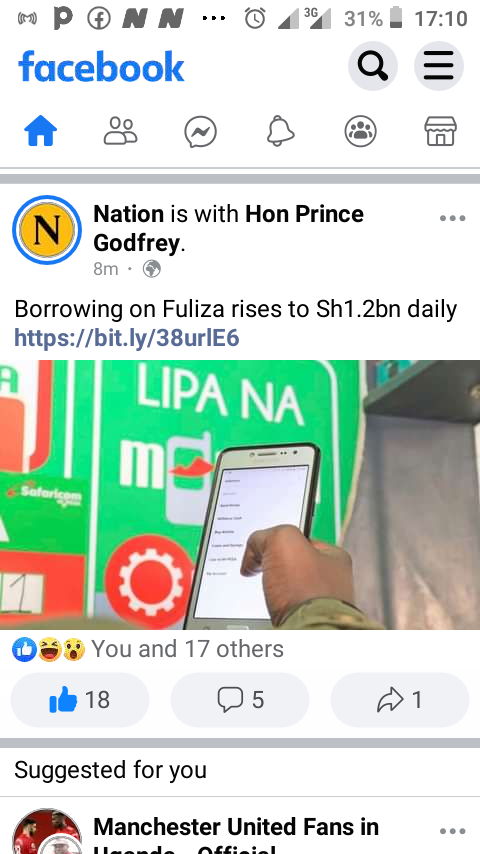Open the Notifications bell

[x=280, y=132]
